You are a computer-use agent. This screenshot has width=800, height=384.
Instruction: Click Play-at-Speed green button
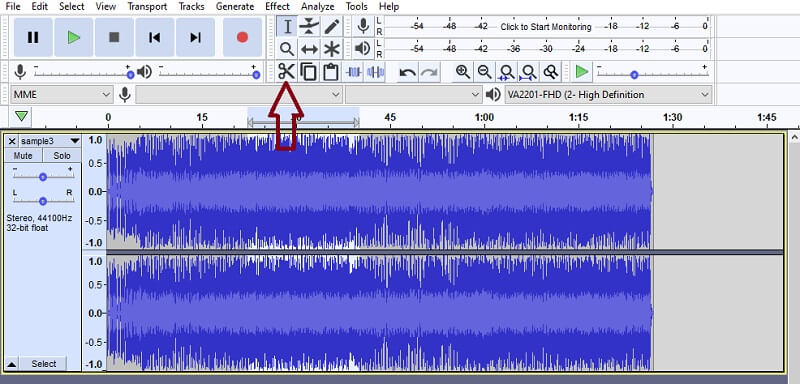click(582, 72)
